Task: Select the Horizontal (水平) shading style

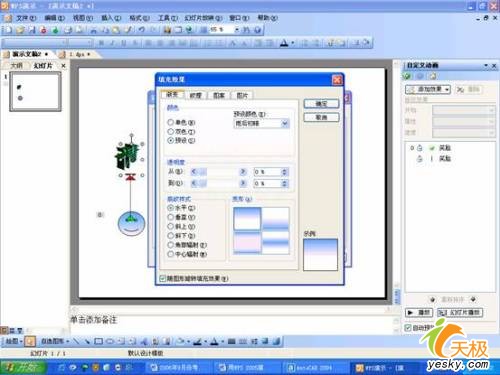Action: 171,208
